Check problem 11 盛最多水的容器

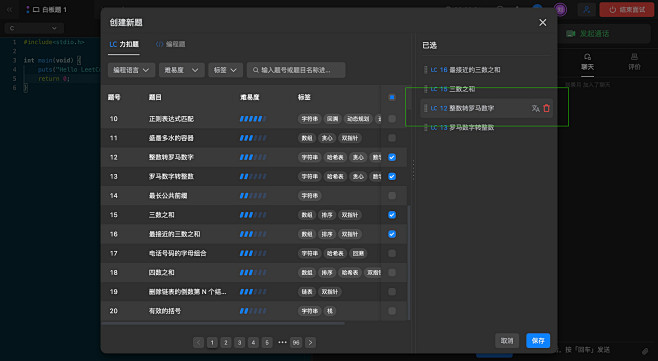point(392,138)
